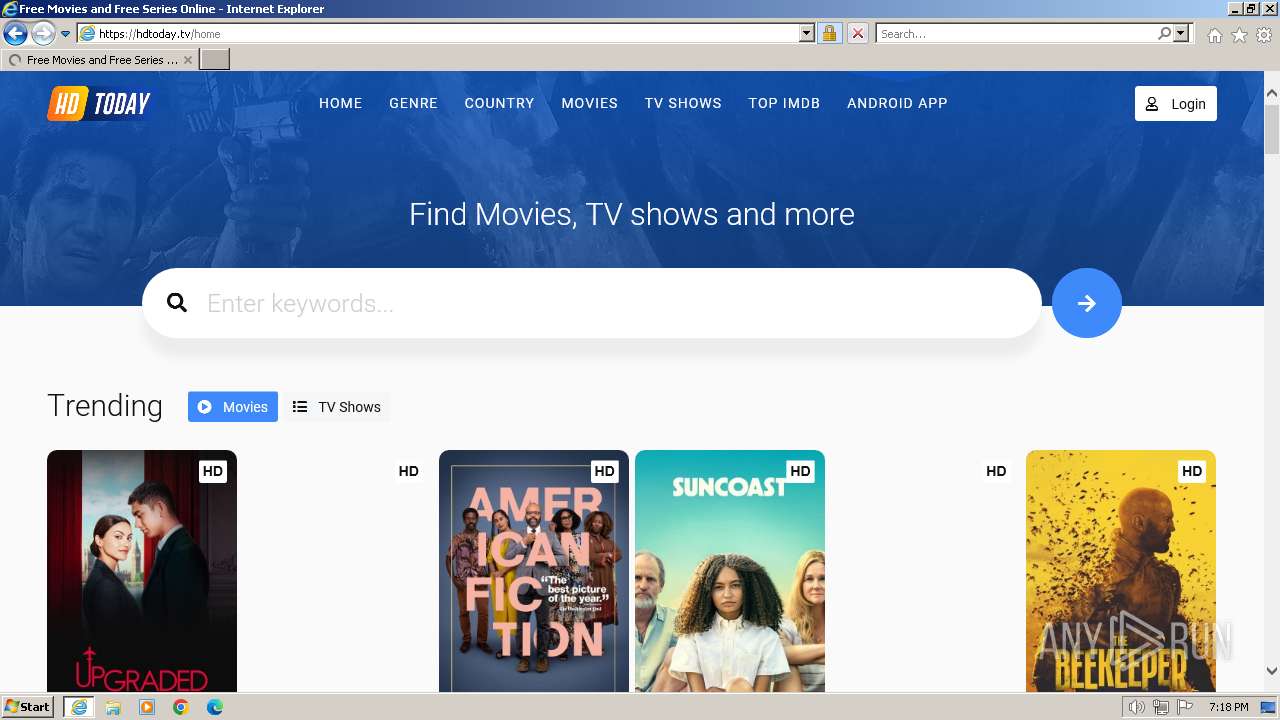
Task: Expand the search provider dropdown
Action: click(x=1181, y=34)
